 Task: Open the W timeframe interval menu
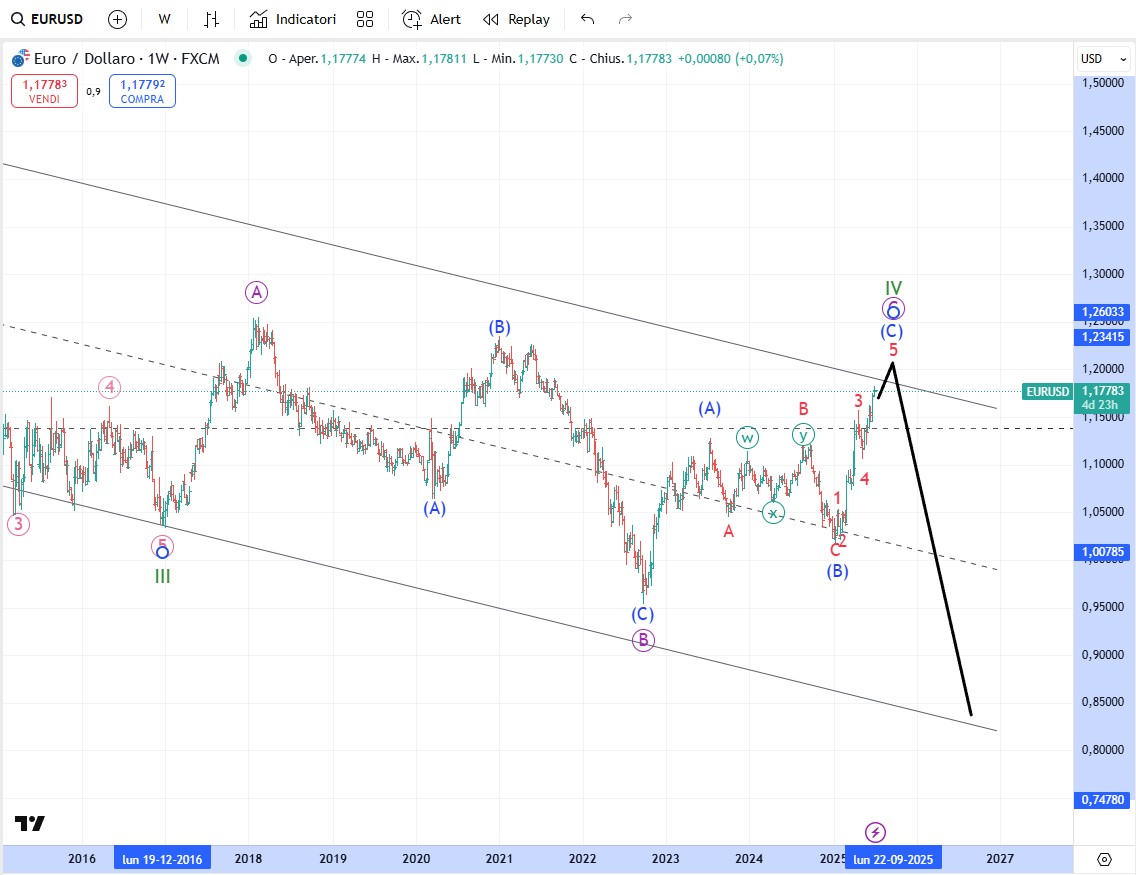coord(164,20)
